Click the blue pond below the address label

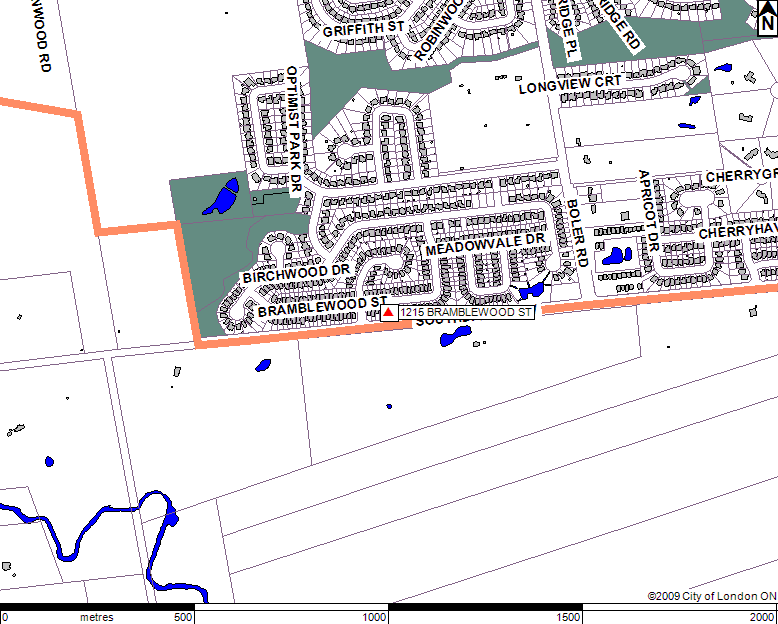[452, 338]
